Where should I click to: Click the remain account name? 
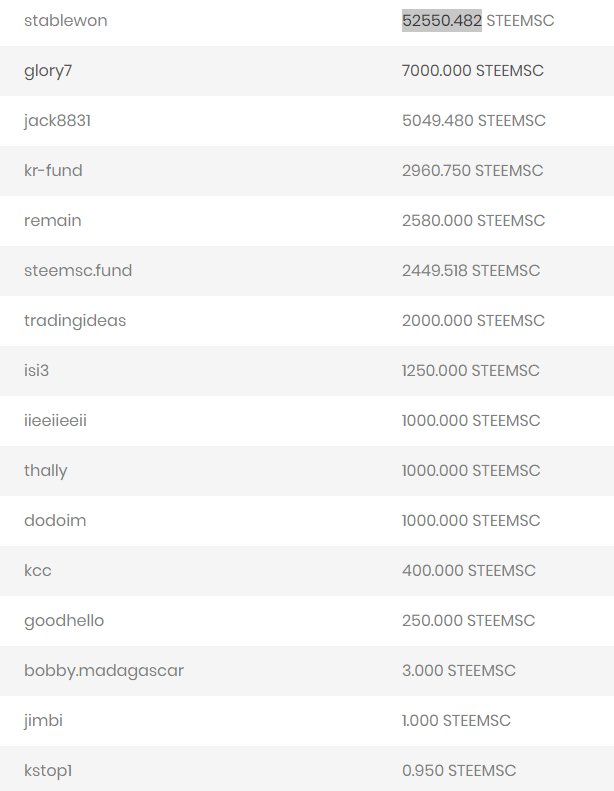[x=52, y=220]
